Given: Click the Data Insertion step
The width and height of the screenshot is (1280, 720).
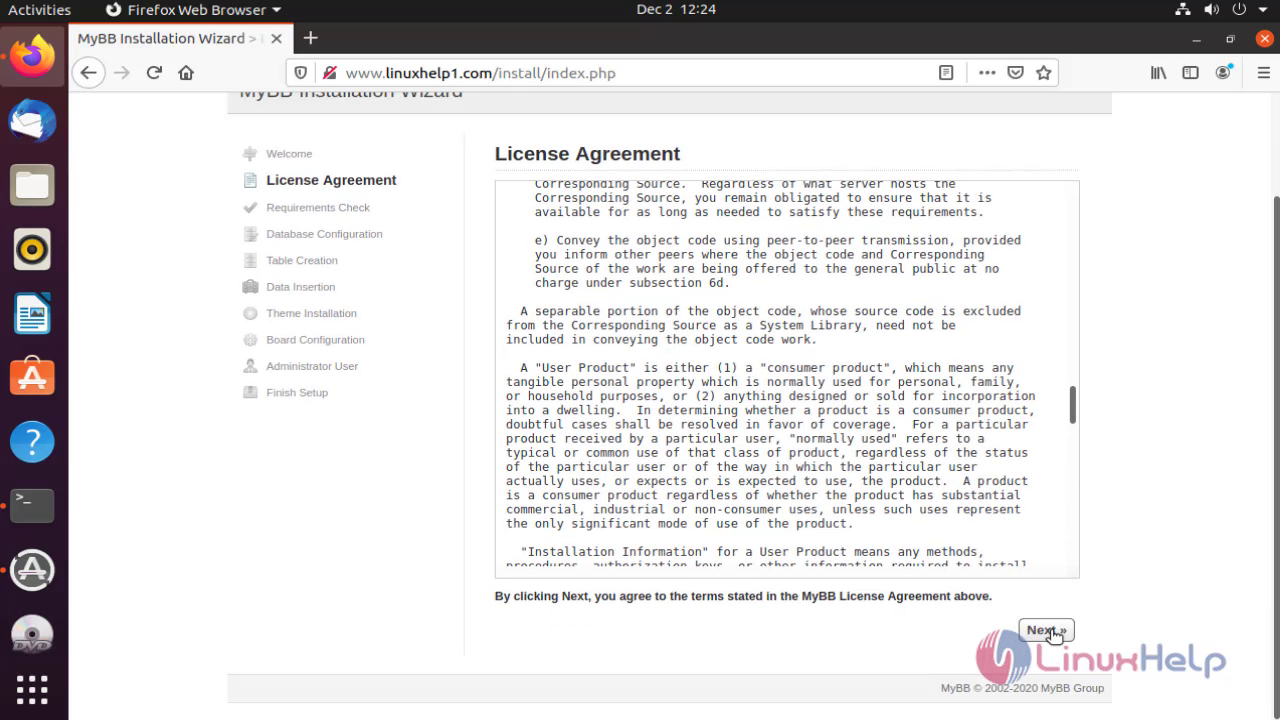Looking at the screenshot, I should [x=300, y=287].
